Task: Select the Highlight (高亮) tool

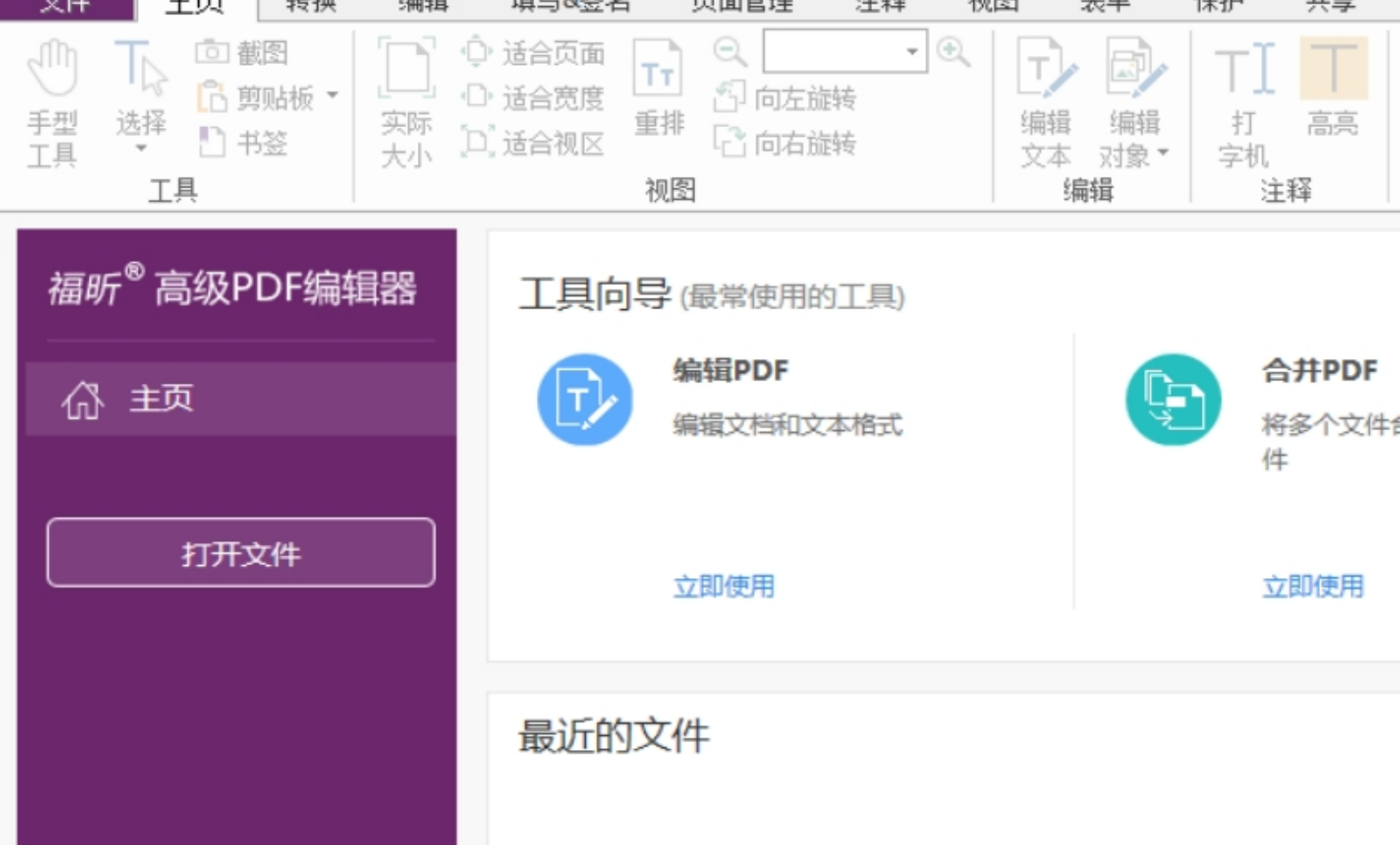Action: click(x=1332, y=87)
